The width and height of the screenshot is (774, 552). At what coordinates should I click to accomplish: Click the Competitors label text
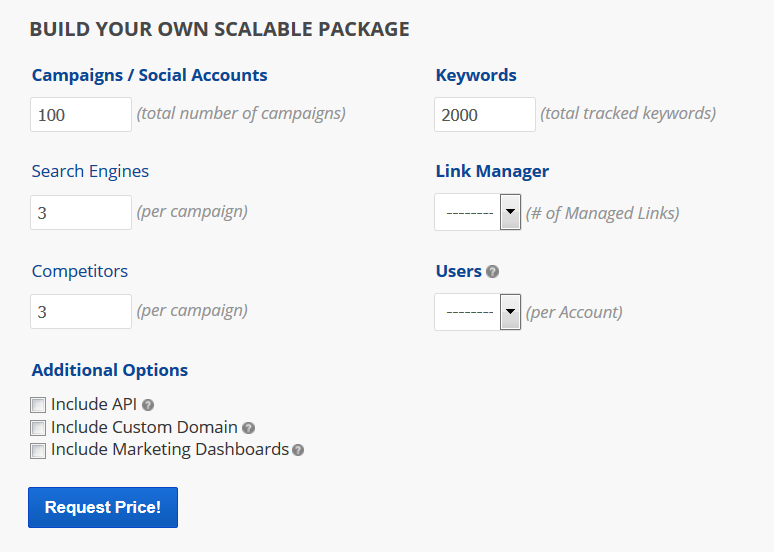tap(80, 271)
